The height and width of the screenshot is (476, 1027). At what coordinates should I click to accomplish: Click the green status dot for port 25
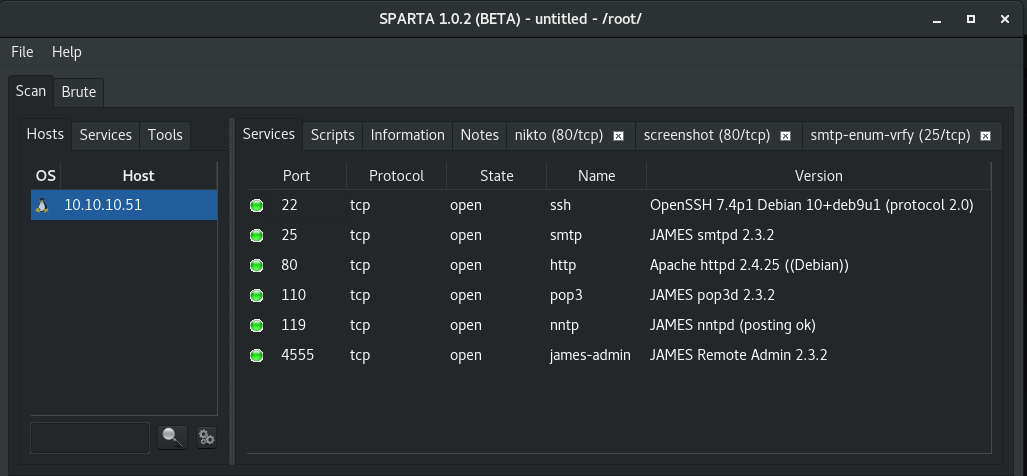256,236
